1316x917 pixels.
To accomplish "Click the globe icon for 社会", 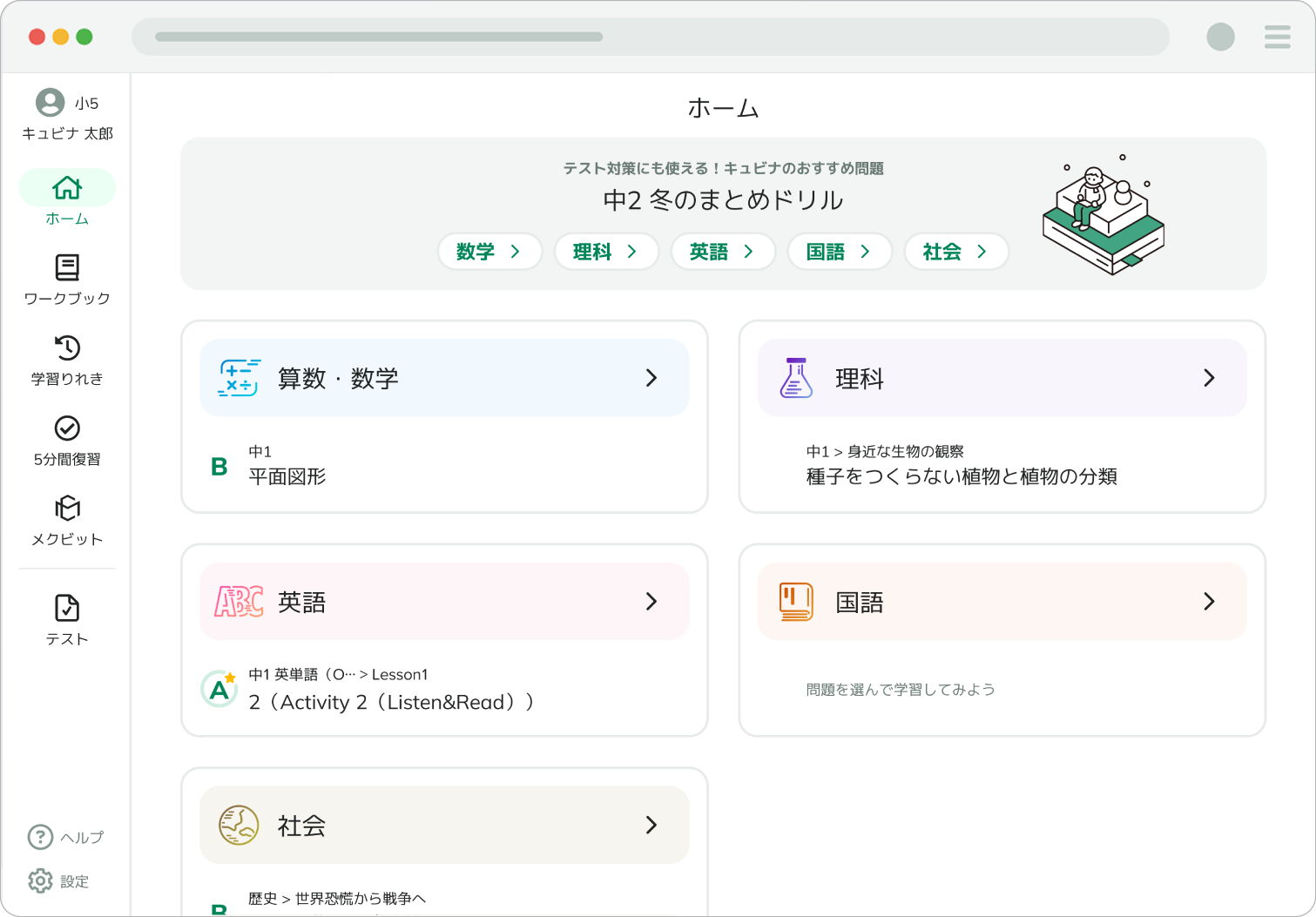I will pos(238,825).
